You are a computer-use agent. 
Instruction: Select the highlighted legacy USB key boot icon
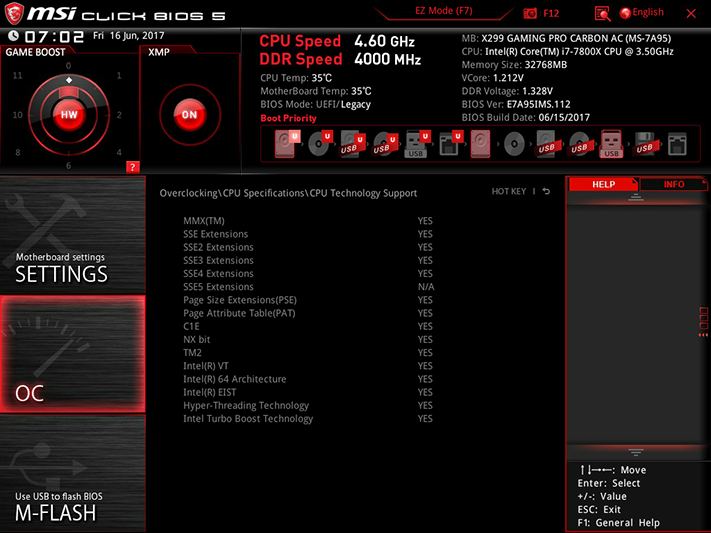611,144
